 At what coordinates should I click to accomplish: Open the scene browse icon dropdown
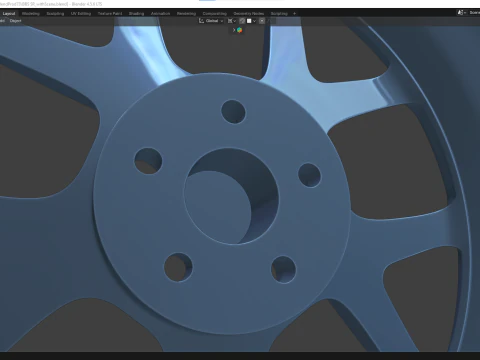pos(462,13)
